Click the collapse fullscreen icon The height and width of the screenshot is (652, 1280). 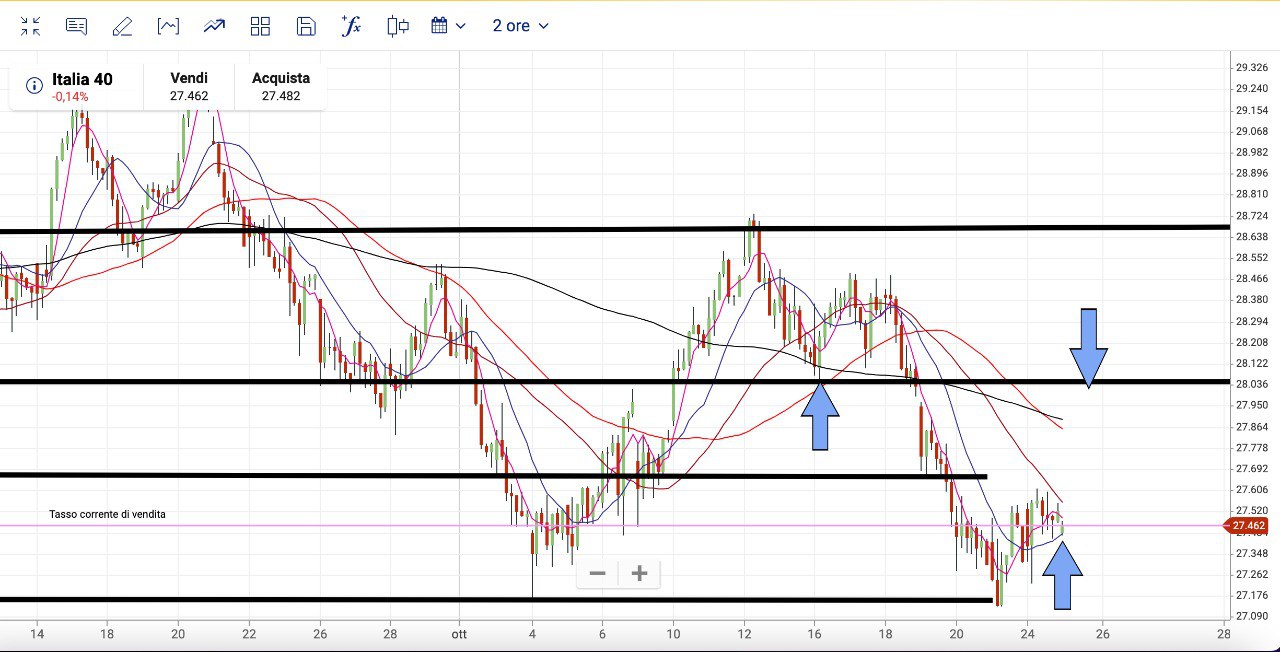[31, 26]
